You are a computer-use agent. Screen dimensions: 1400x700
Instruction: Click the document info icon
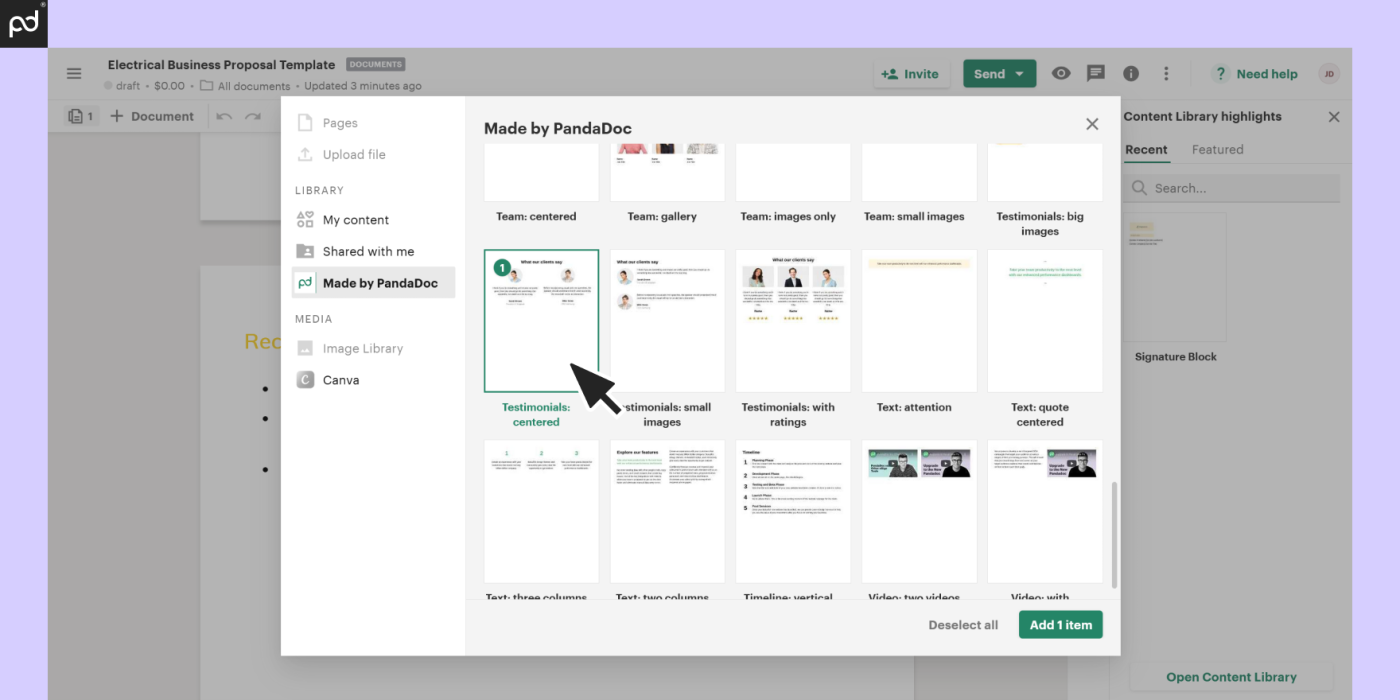tap(1130, 73)
